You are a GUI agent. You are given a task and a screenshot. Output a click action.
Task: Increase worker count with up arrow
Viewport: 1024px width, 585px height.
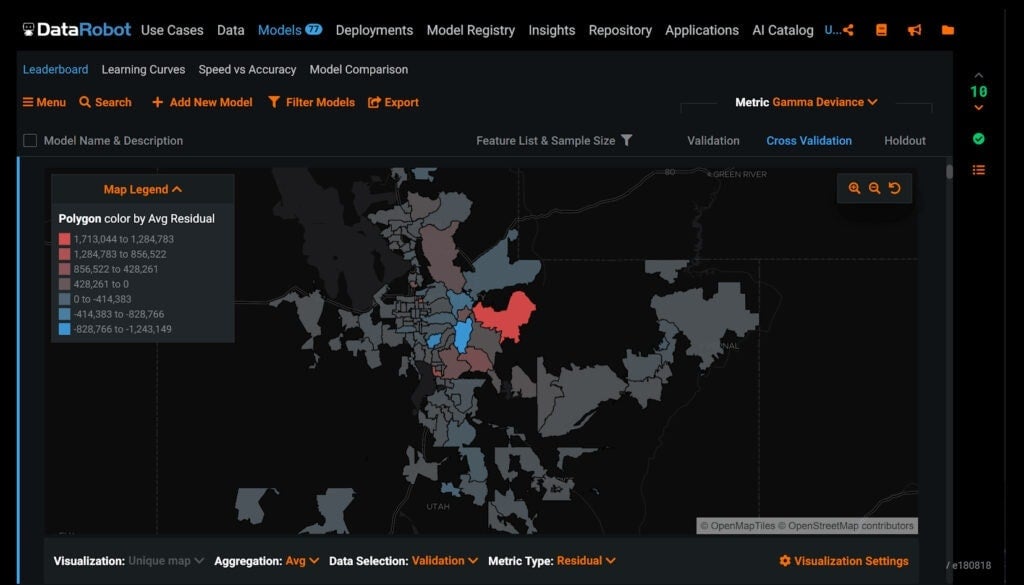click(x=978, y=75)
